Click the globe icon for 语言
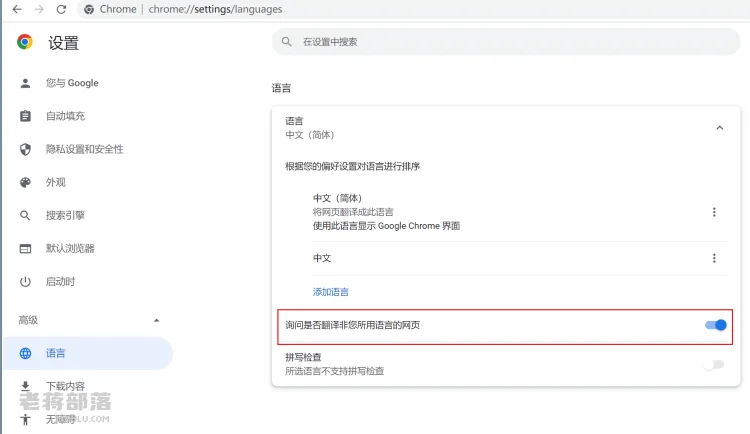This screenshot has width=750, height=434. click(25, 353)
